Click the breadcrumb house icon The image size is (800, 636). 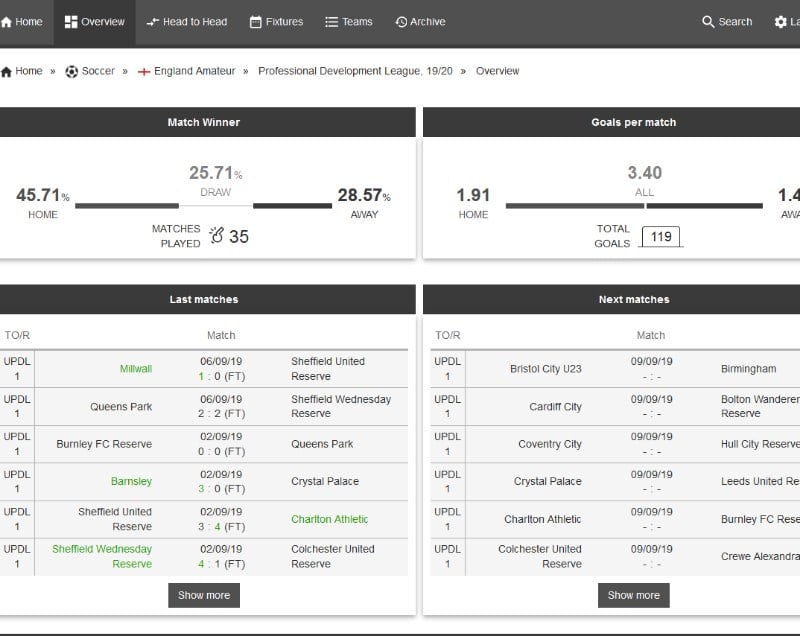pos(6,71)
